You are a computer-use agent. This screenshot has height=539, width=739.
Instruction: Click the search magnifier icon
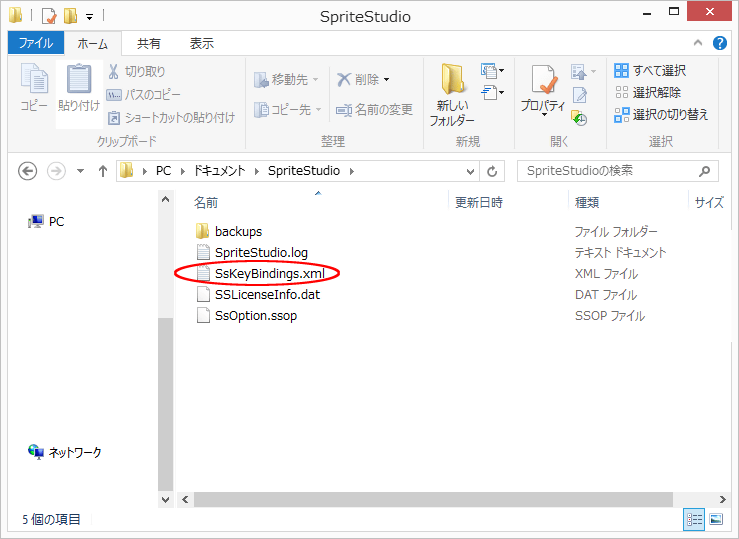point(705,171)
